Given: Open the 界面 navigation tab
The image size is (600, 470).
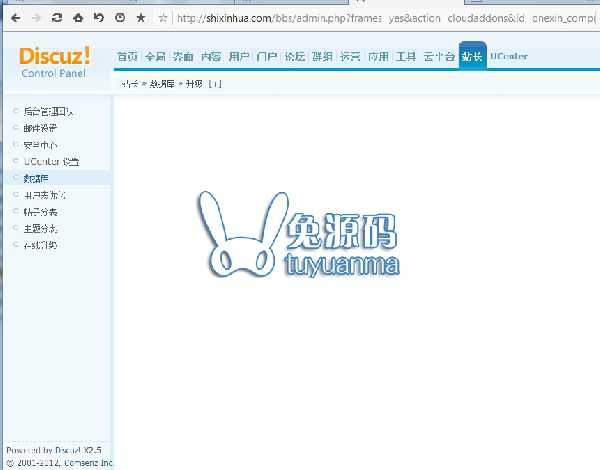Looking at the screenshot, I should click(183, 57).
